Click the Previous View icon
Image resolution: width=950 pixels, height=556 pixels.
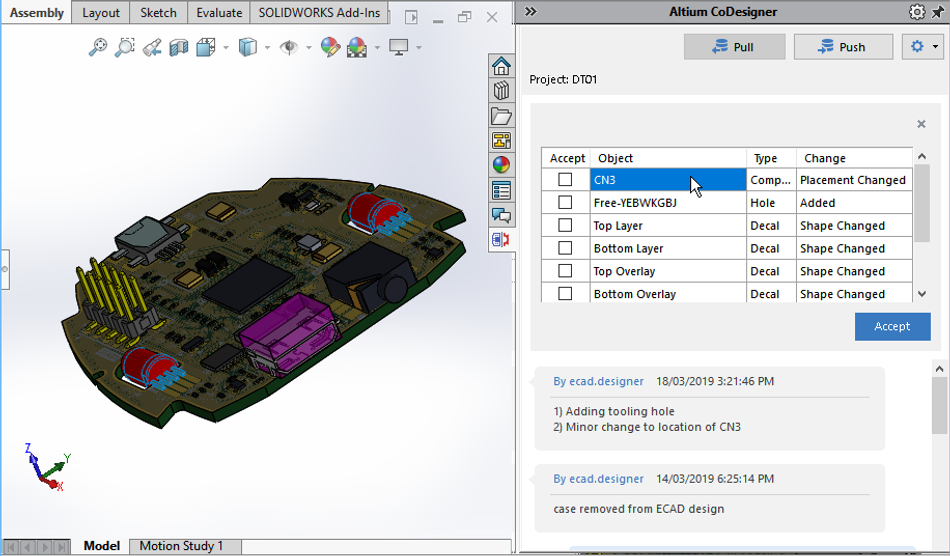point(152,47)
